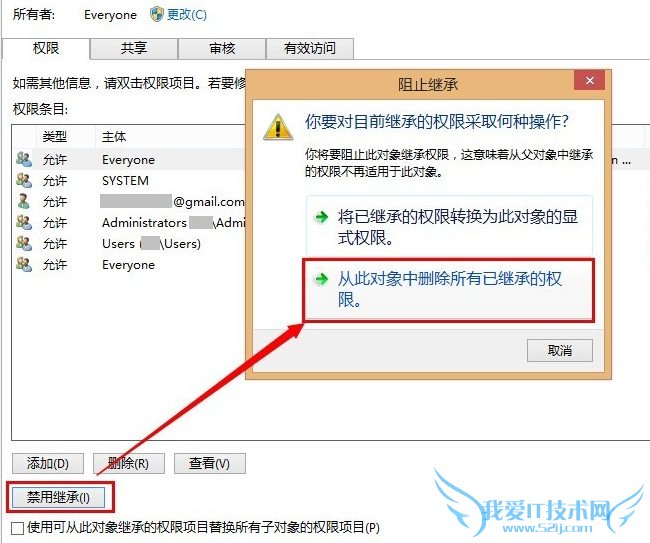650x543 pixels.
Task: Click the group icon in the Users row
Action: [x=24, y=243]
